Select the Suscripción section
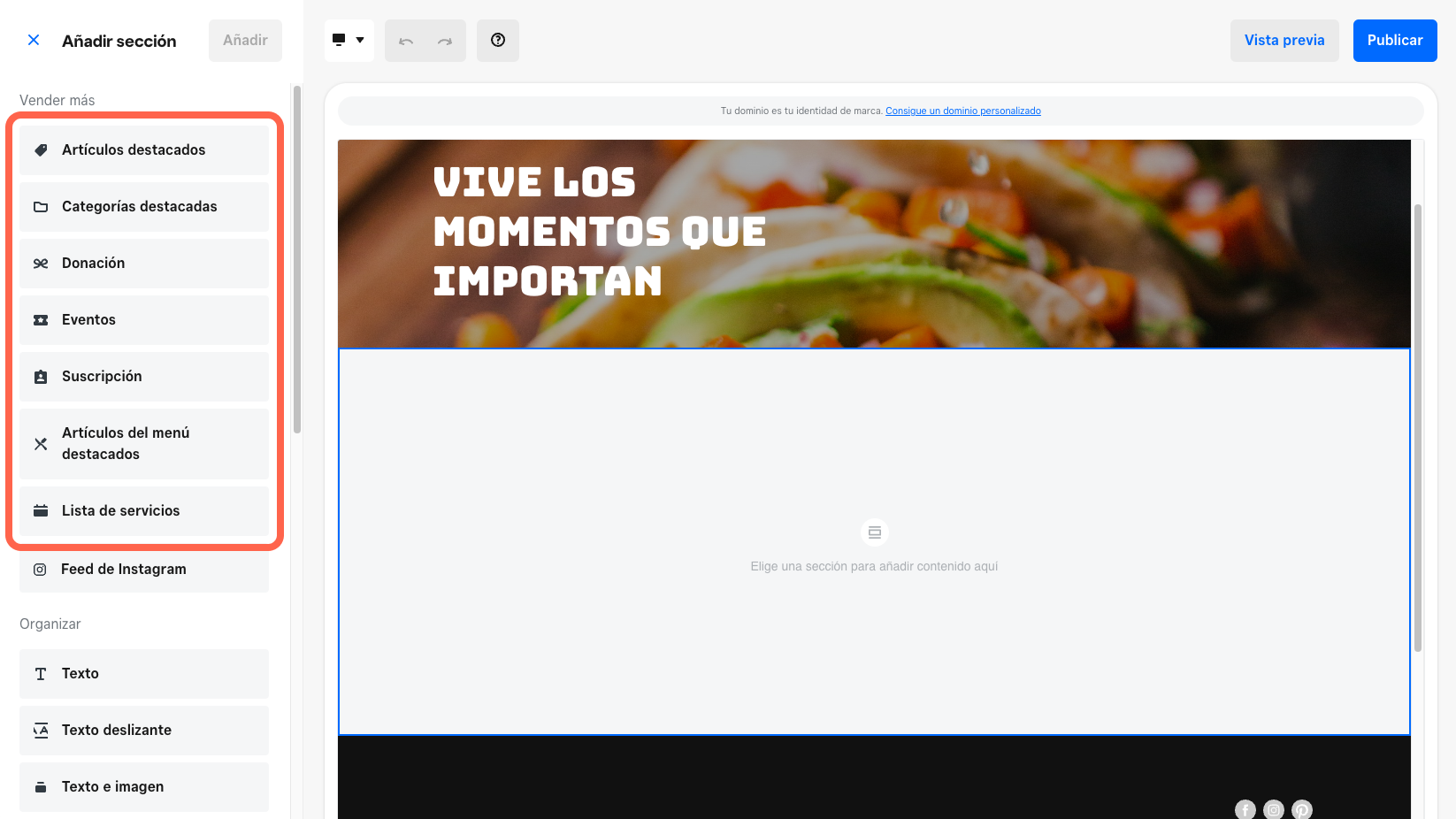 coord(144,377)
